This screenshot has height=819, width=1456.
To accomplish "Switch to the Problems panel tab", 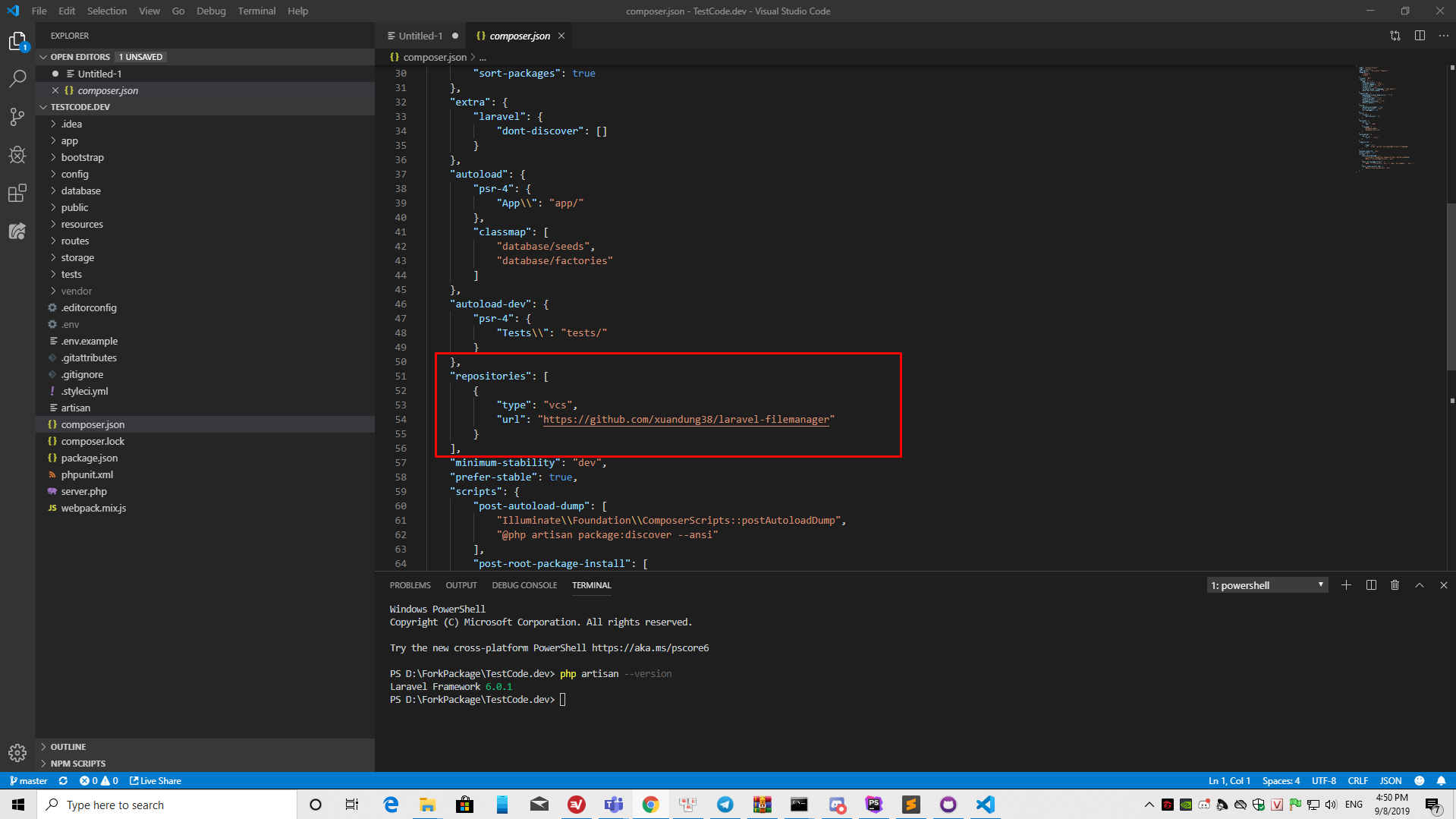I will tap(410, 585).
